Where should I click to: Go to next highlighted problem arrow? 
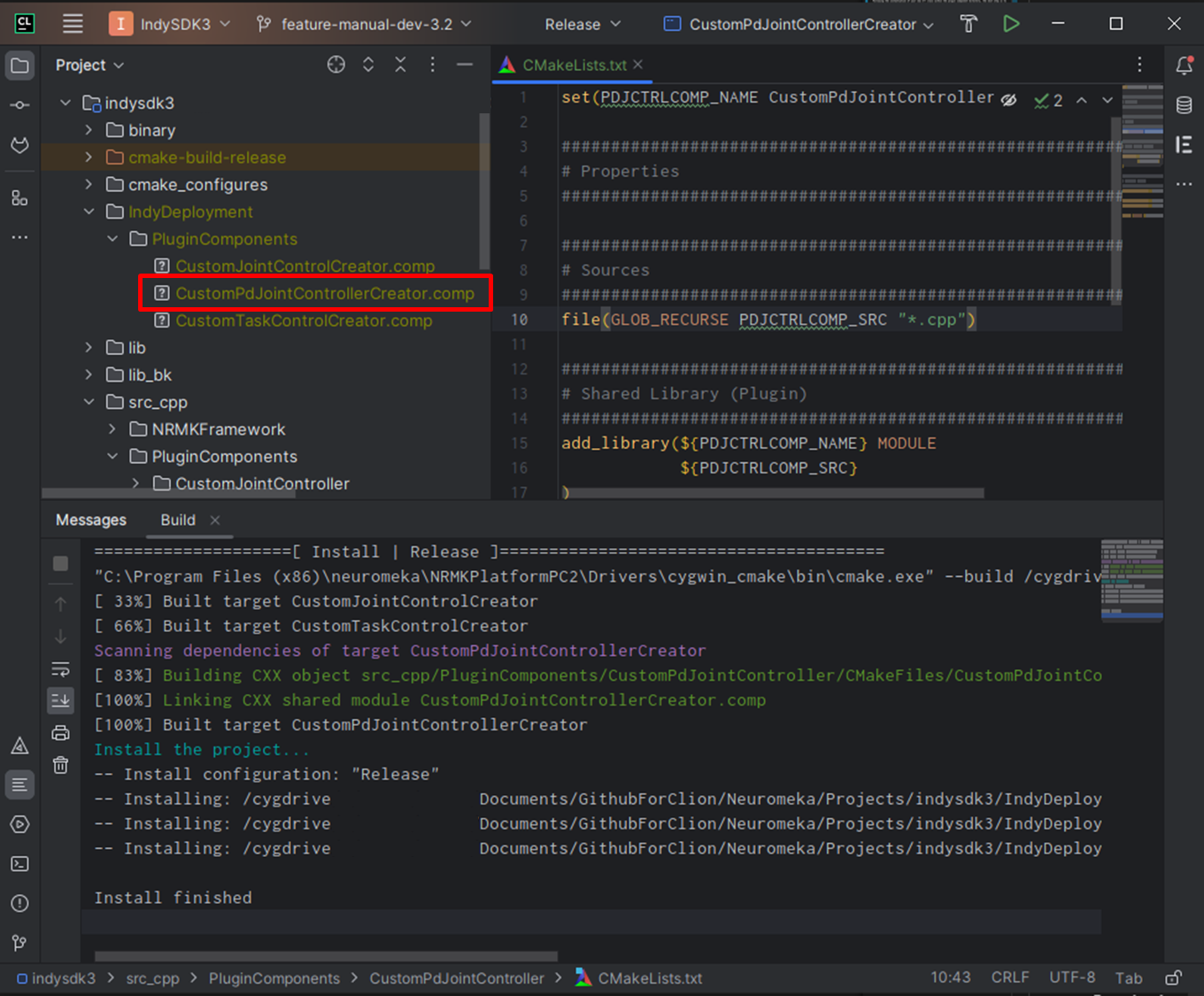click(1108, 100)
